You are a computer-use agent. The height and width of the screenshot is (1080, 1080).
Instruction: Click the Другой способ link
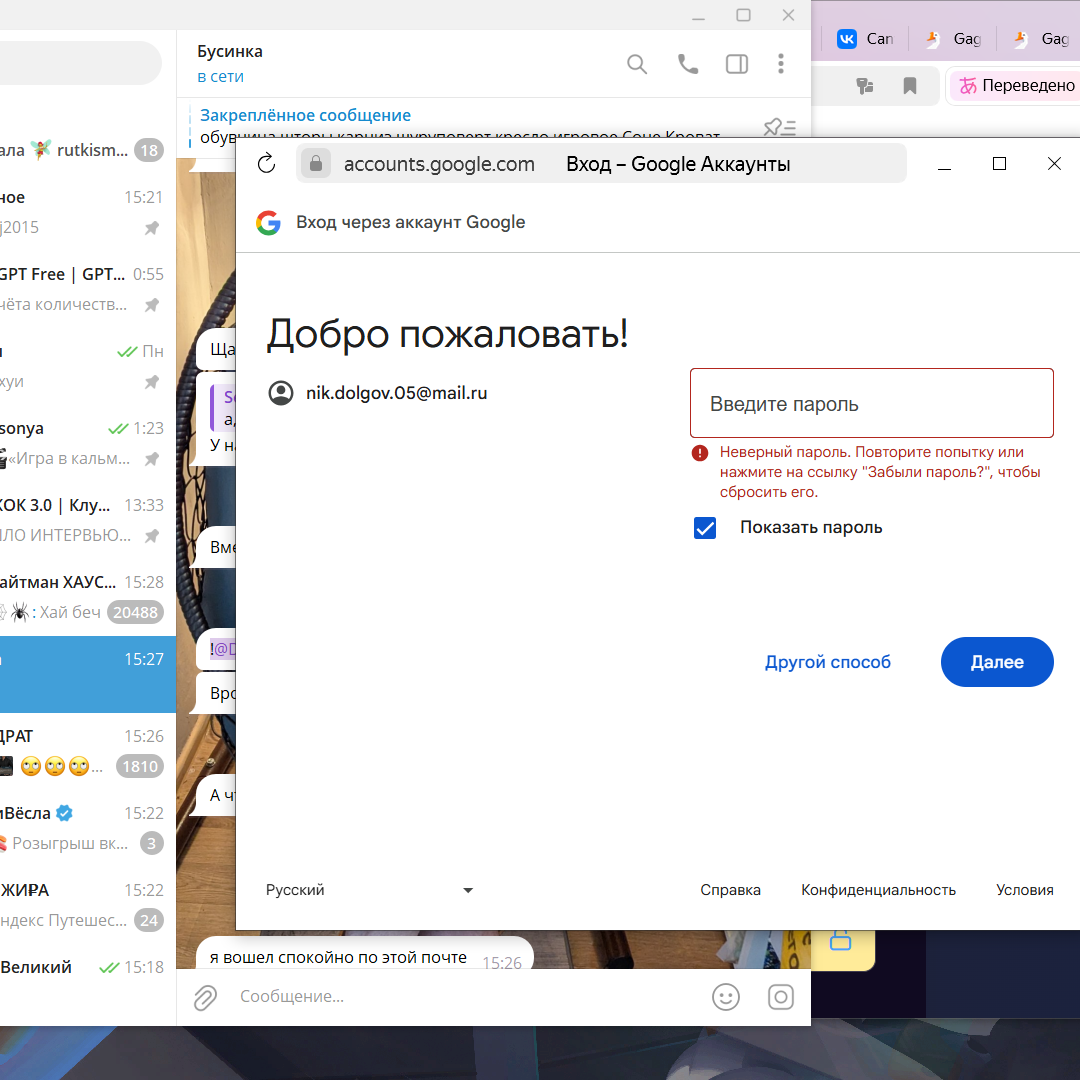pos(827,662)
